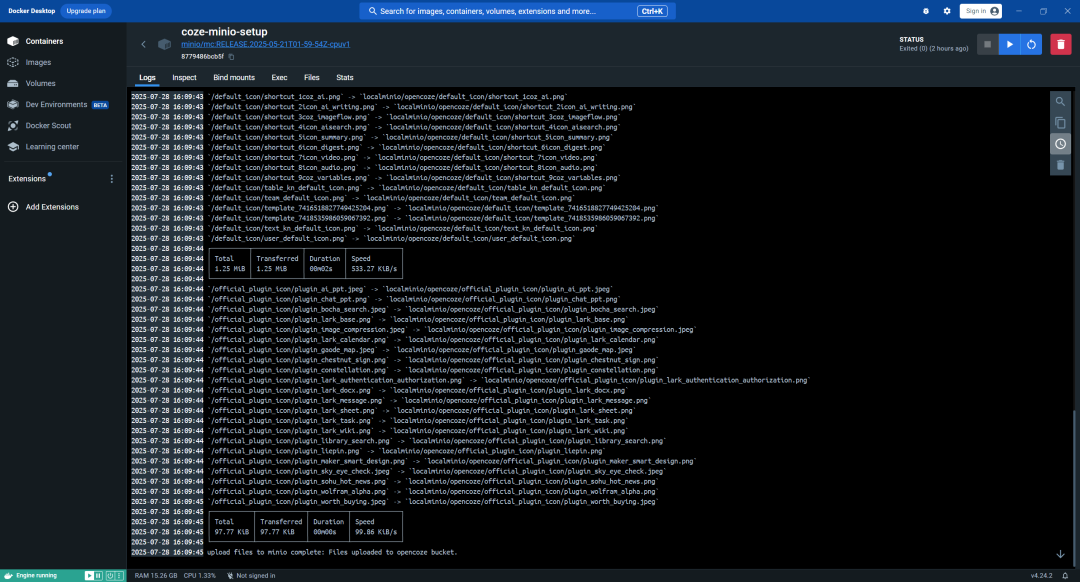Viewport: 1080px width, 582px height.
Task: Open the Bind mounts tab
Action: (x=233, y=78)
